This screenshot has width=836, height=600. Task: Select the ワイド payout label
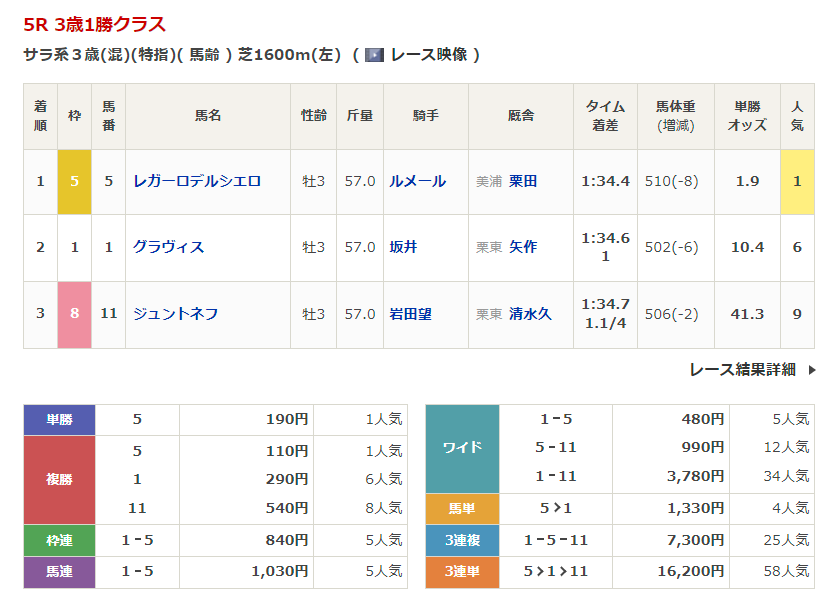click(x=462, y=447)
